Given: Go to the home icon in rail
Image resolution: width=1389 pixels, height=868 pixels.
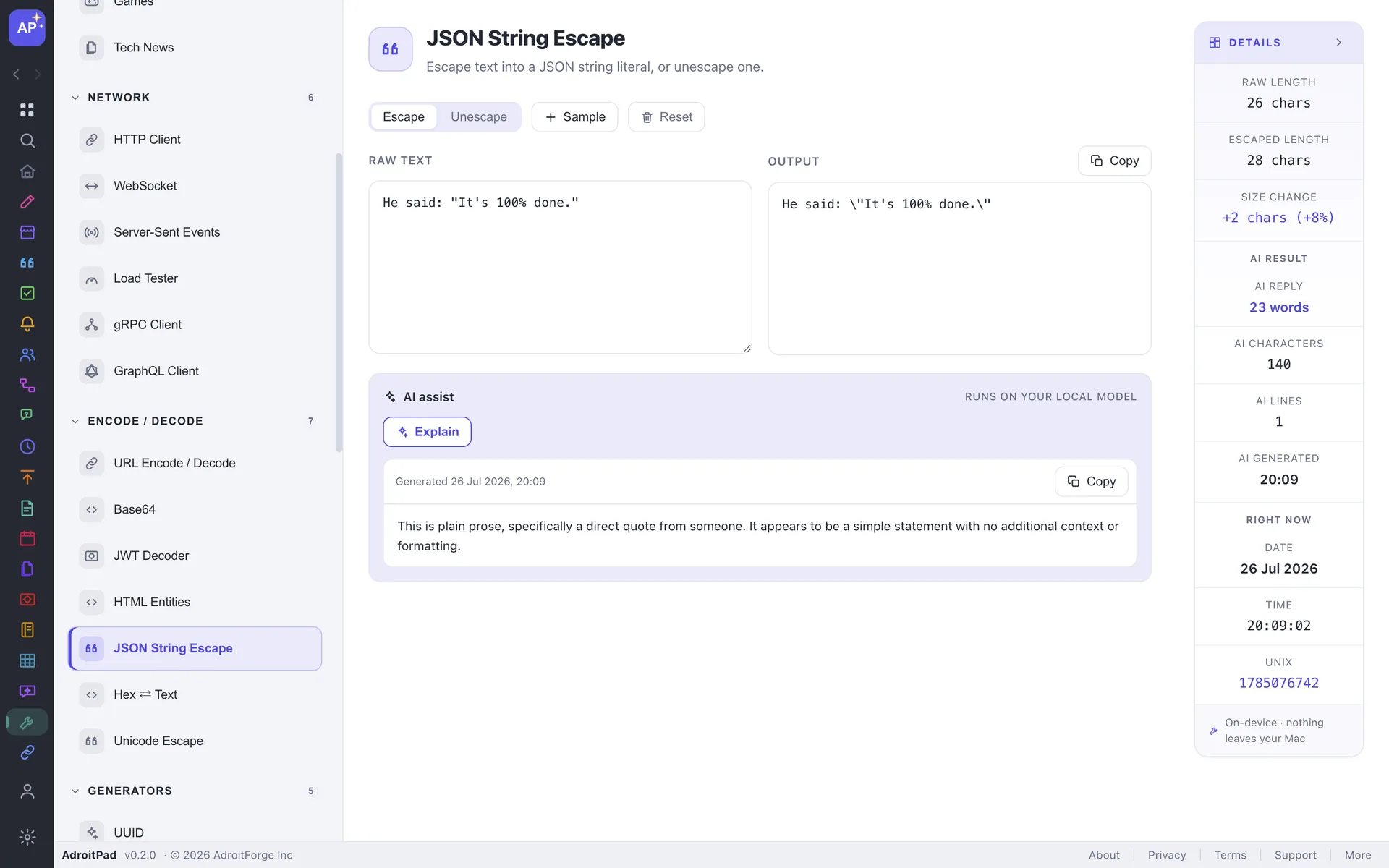Looking at the screenshot, I should pos(27,171).
